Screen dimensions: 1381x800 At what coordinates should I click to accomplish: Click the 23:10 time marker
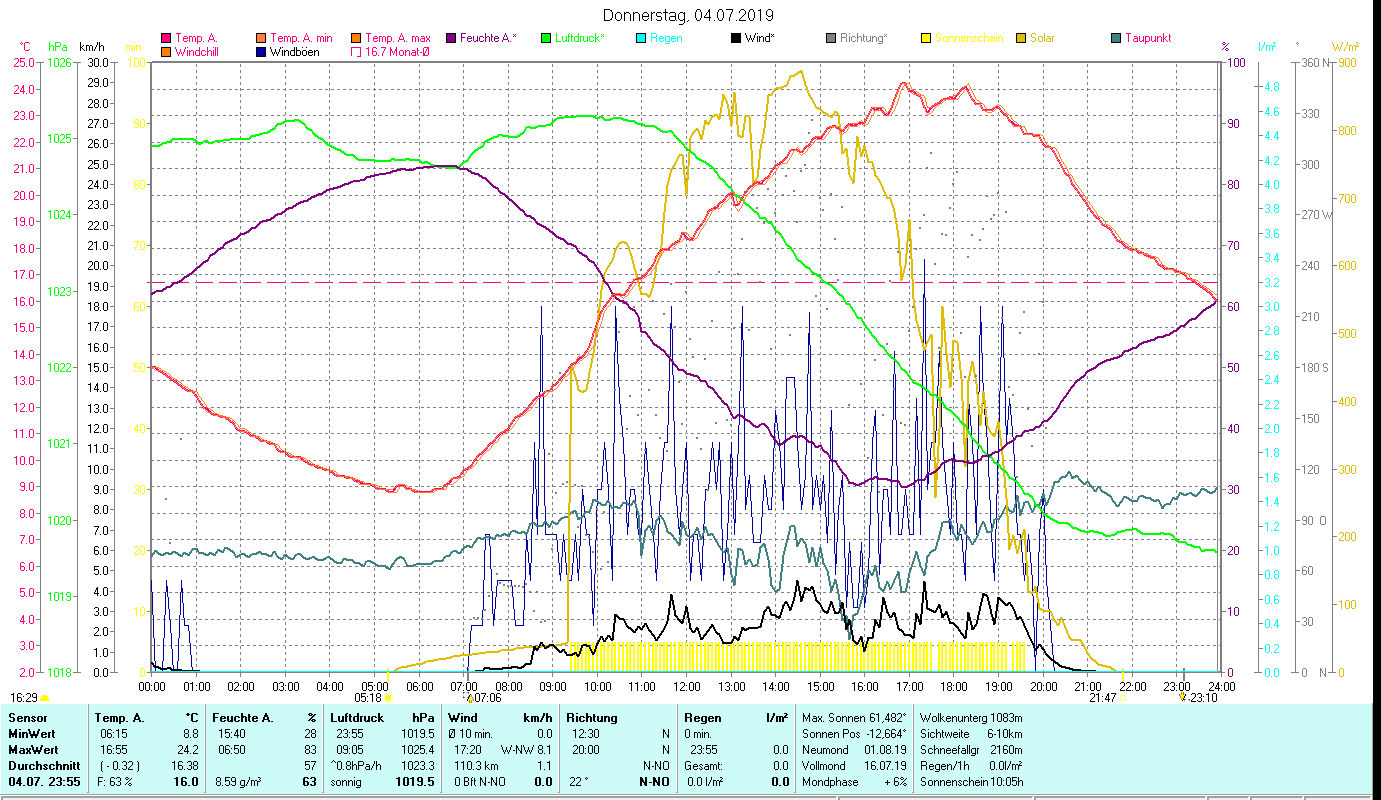pyautogui.click(x=1203, y=698)
